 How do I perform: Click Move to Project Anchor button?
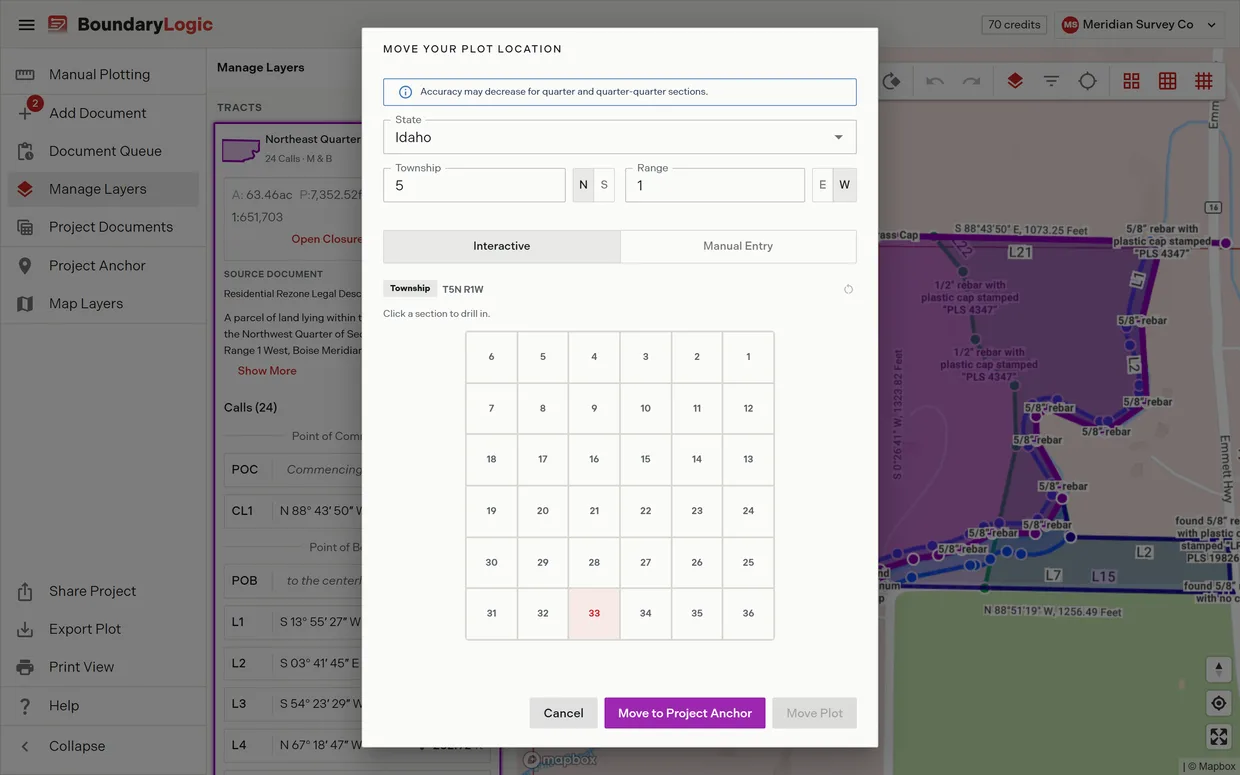[x=685, y=713]
